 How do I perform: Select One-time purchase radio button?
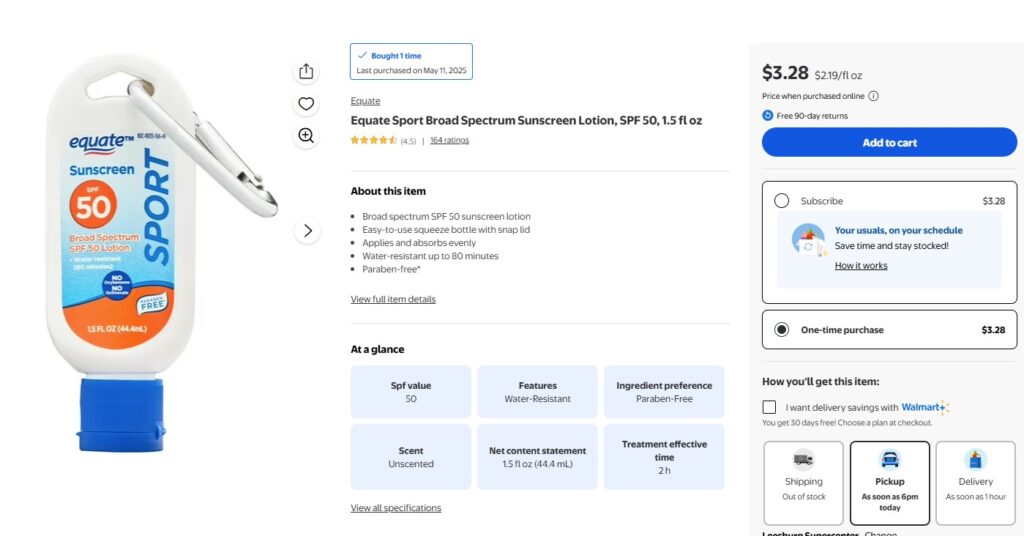(x=782, y=330)
